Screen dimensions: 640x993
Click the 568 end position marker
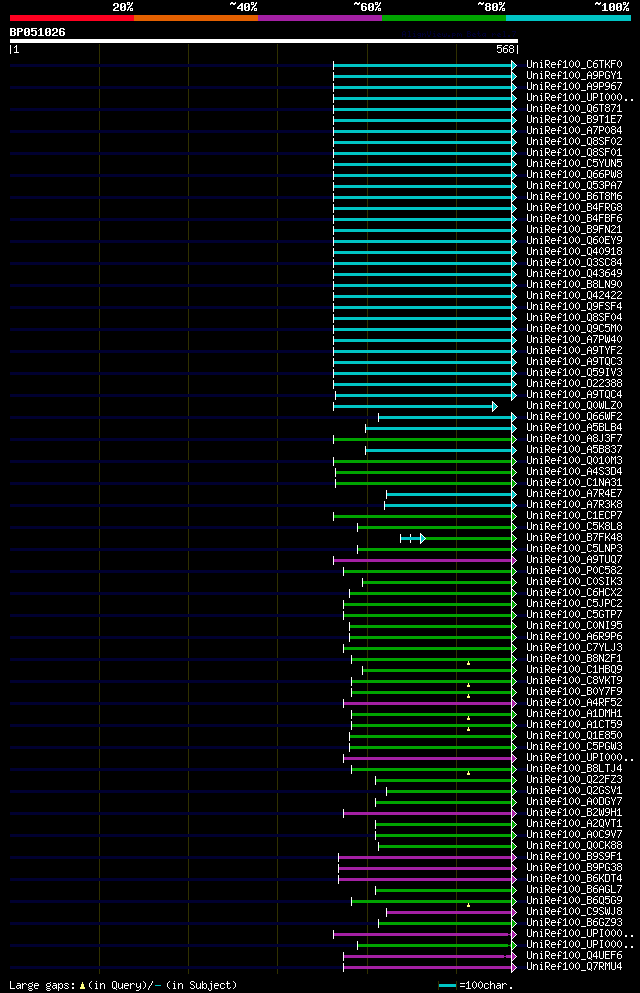(505, 49)
